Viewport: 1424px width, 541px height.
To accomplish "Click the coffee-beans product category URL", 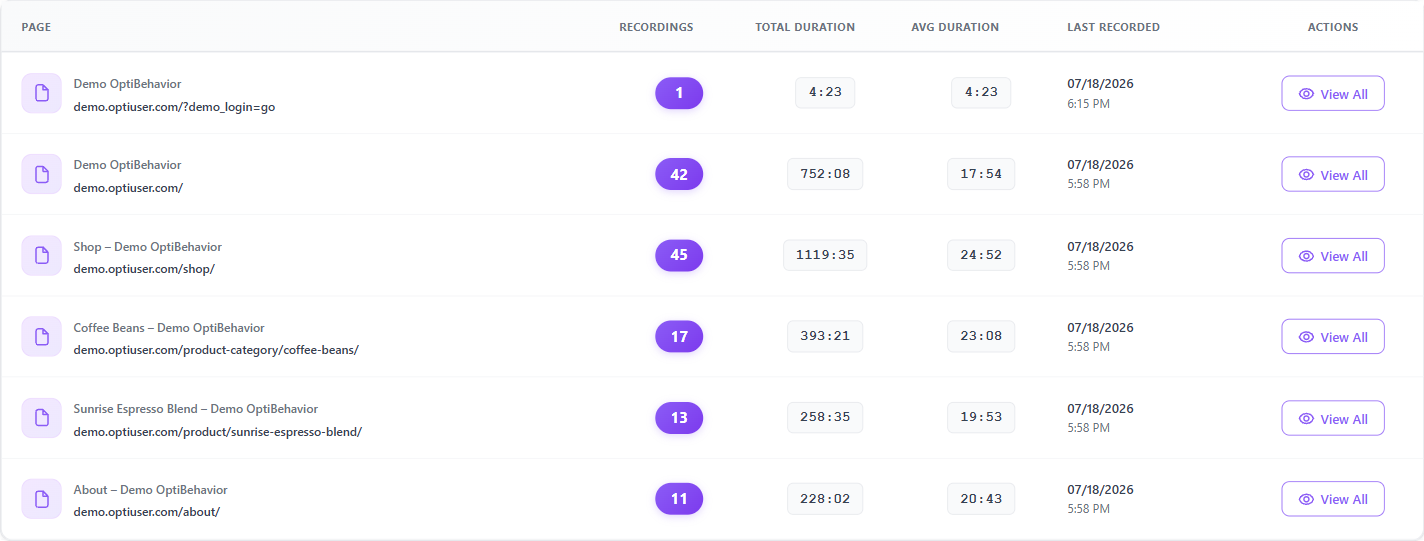I will pyautogui.click(x=216, y=350).
